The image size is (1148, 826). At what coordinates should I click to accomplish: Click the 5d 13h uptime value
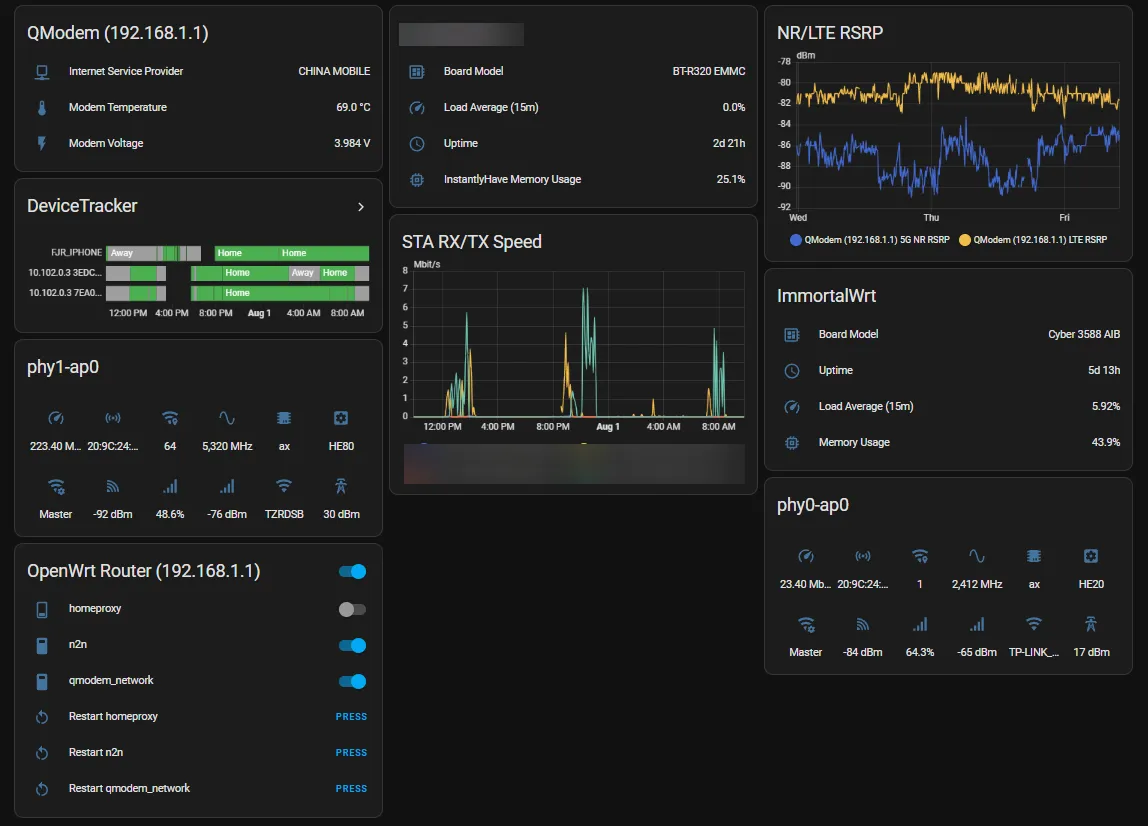(1103, 371)
